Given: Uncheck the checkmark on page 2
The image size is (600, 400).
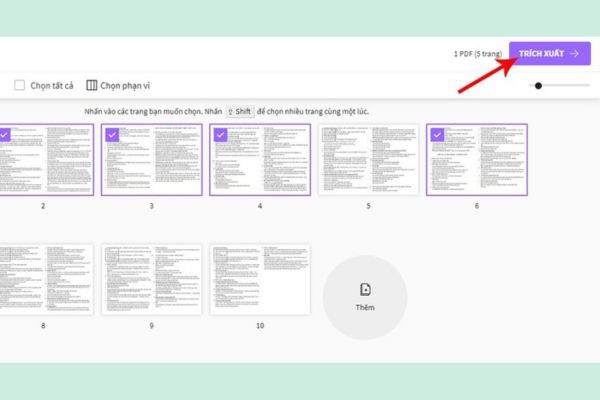Looking at the screenshot, I should (4, 135).
